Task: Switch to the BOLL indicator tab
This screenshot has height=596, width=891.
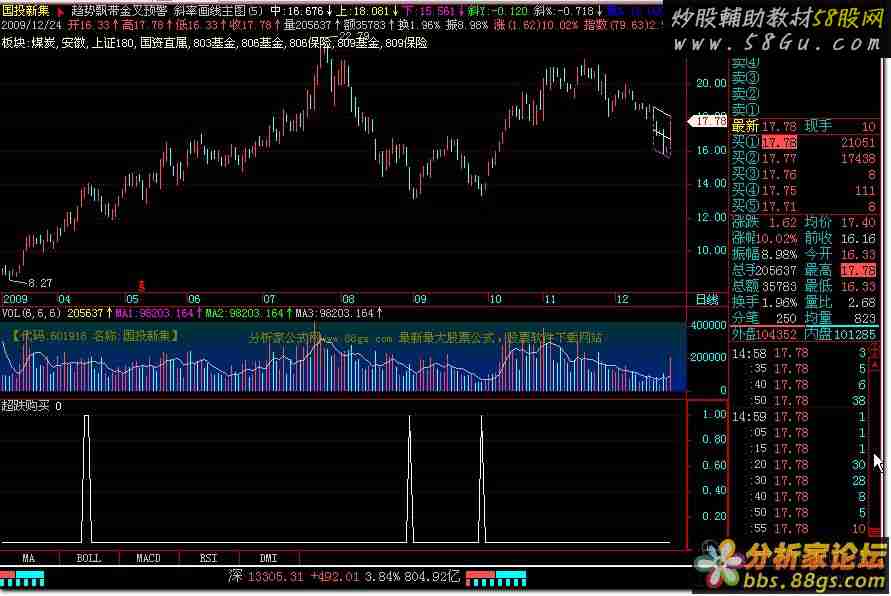Action: [x=89, y=558]
